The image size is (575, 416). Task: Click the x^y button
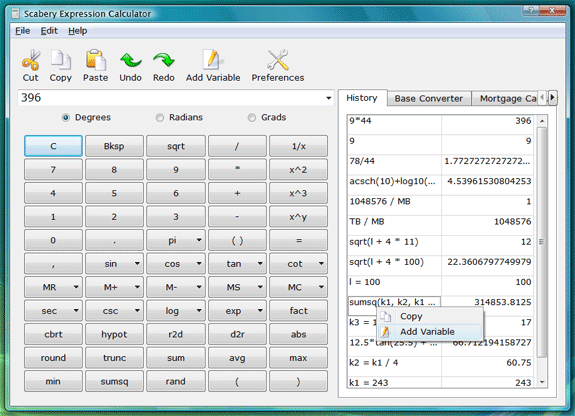tap(299, 217)
